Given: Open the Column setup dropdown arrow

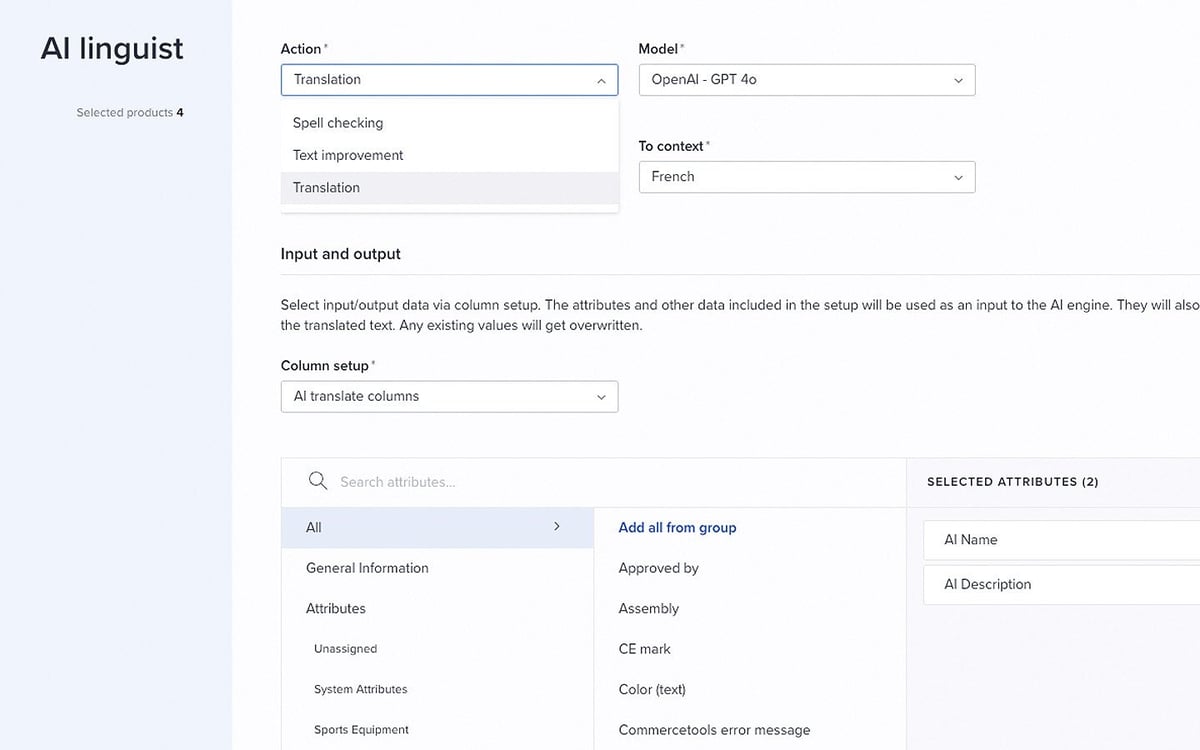Looking at the screenshot, I should pyautogui.click(x=601, y=397).
